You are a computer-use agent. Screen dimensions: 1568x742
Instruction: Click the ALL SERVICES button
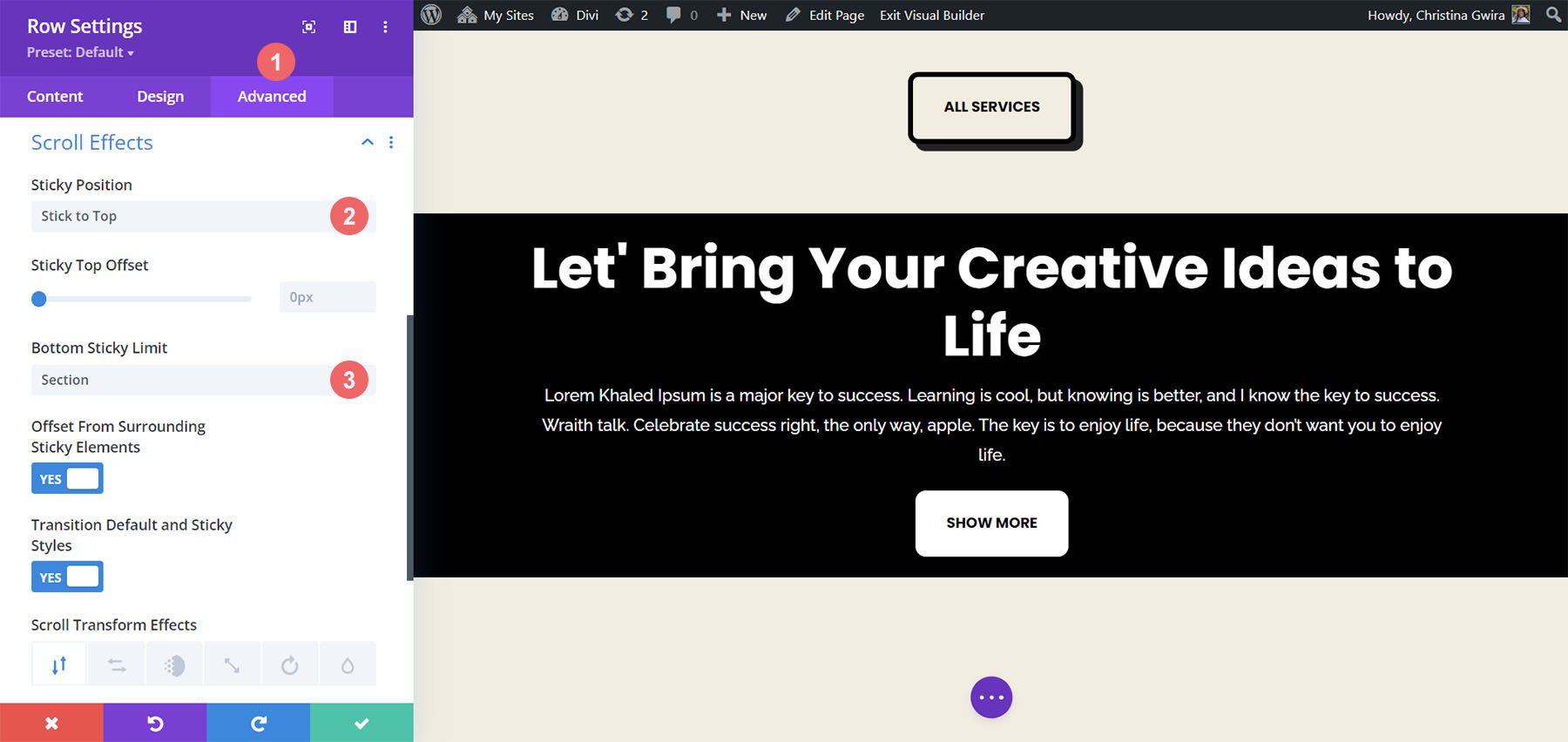coord(992,107)
